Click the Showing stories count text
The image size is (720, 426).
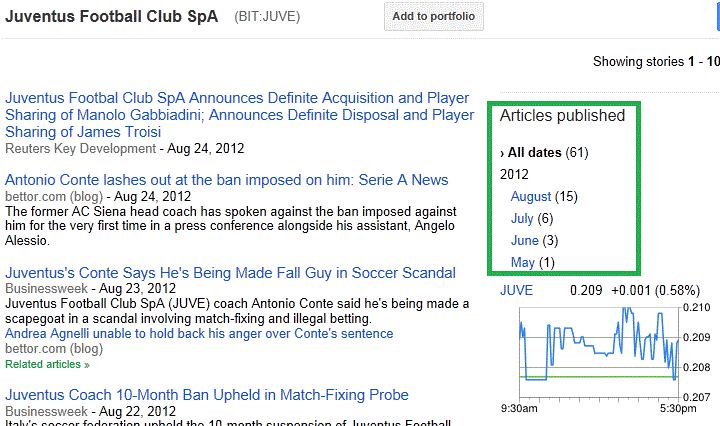point(655,61)
